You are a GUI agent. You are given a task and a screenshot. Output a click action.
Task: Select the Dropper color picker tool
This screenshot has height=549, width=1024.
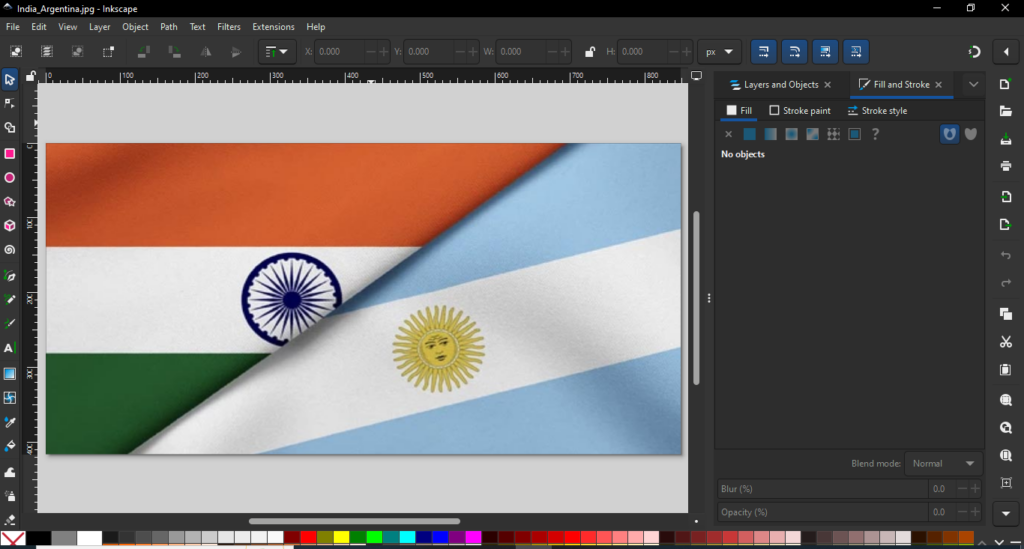coord(10,423)
